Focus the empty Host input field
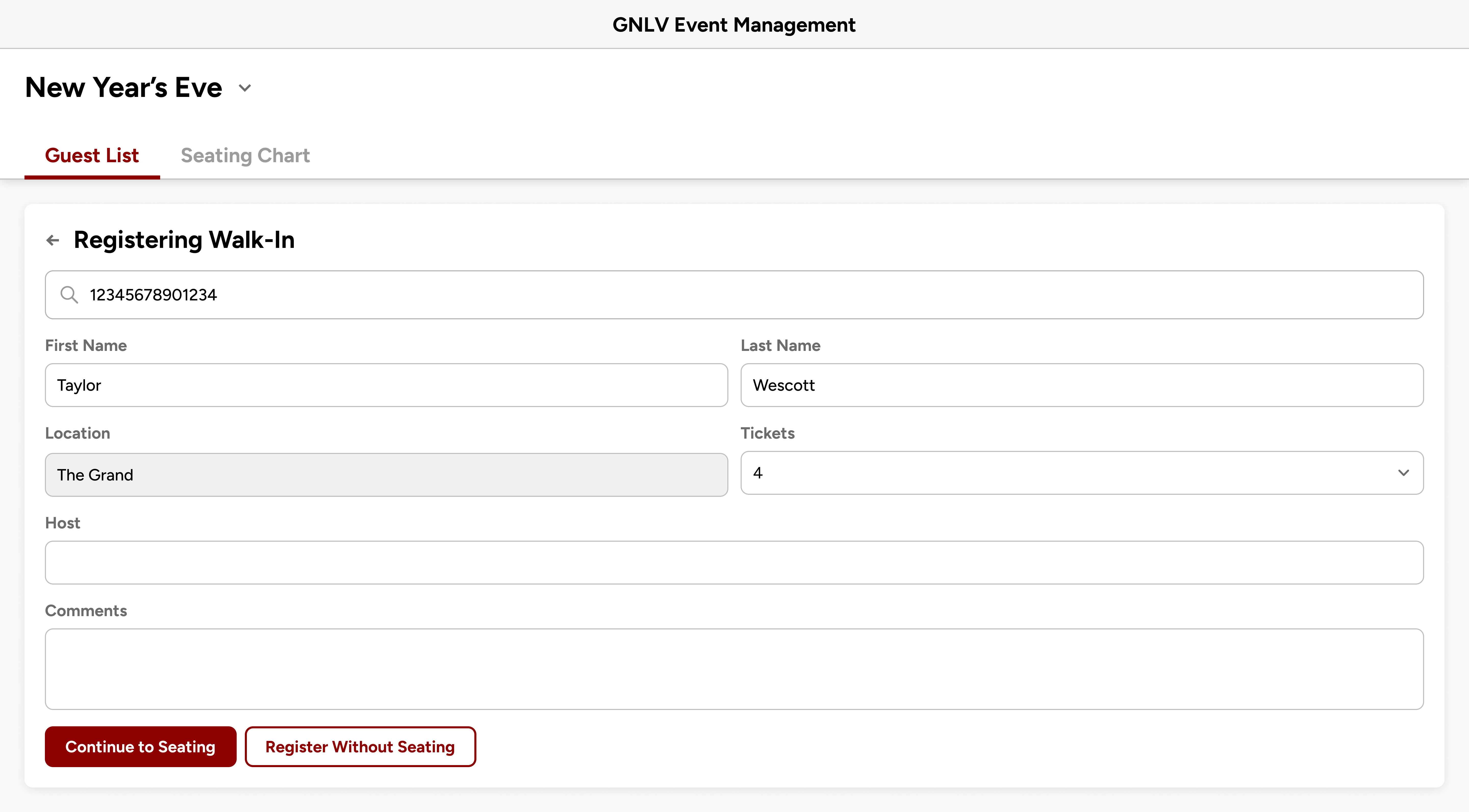 click(x=734, y=562)
